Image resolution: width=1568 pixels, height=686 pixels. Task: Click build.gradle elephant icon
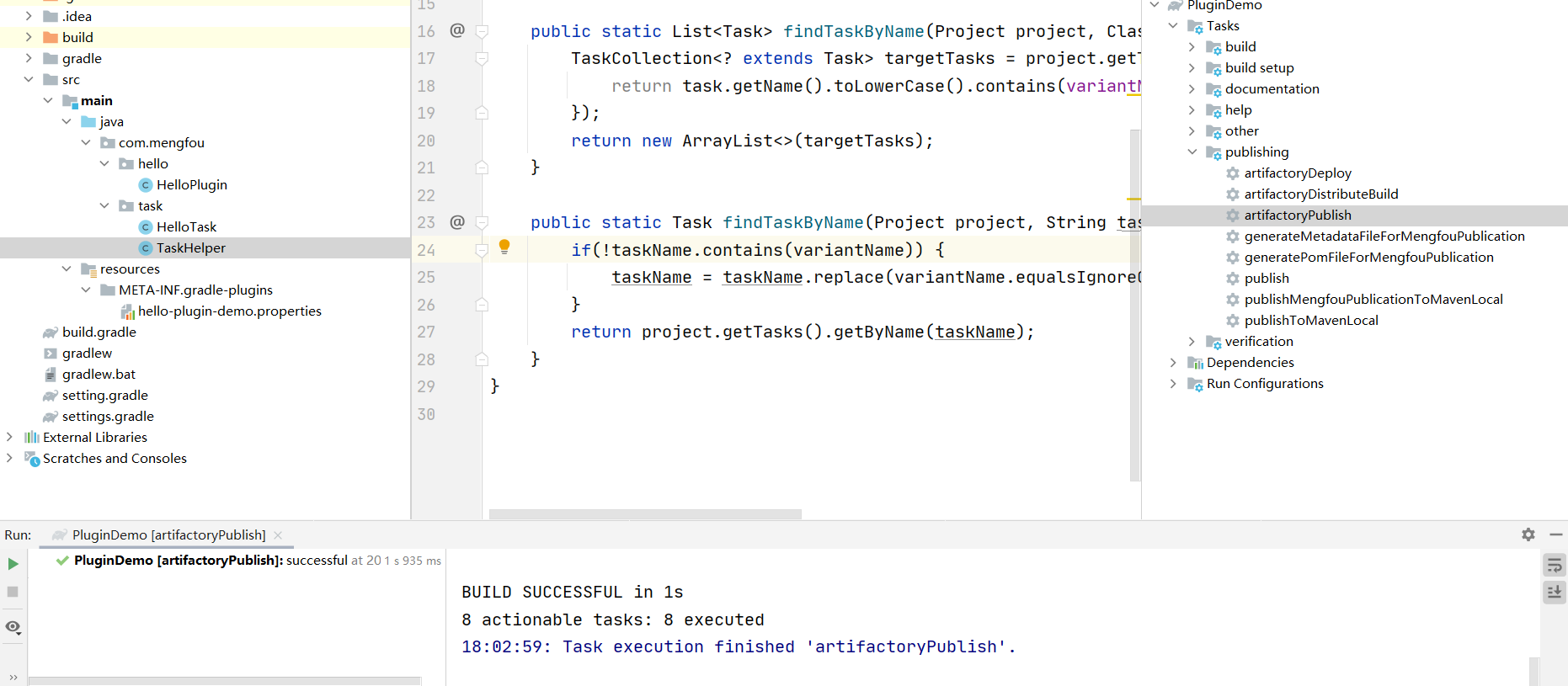click(51, 332)
